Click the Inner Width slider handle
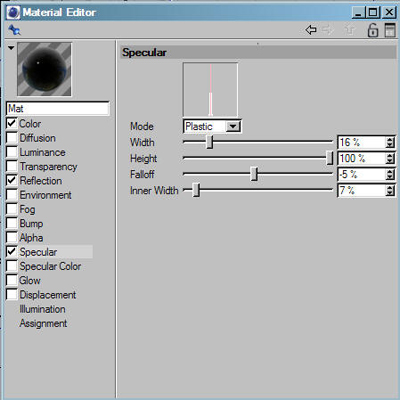Viewport: 400px width, 400px height. [x=196, y=190]
